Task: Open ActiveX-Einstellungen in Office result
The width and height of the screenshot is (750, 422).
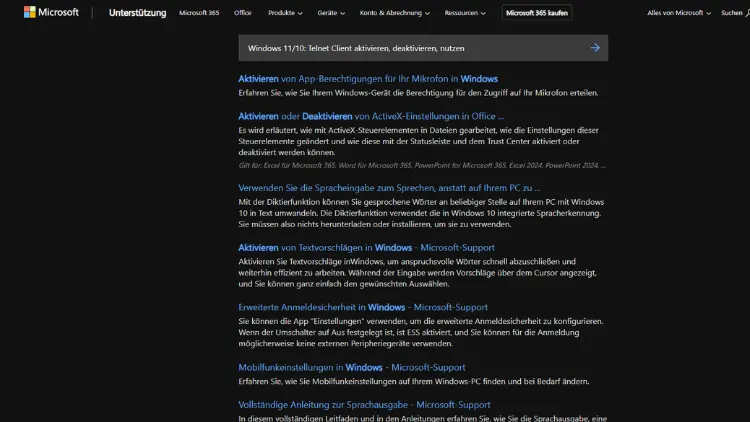Action: 371,116
